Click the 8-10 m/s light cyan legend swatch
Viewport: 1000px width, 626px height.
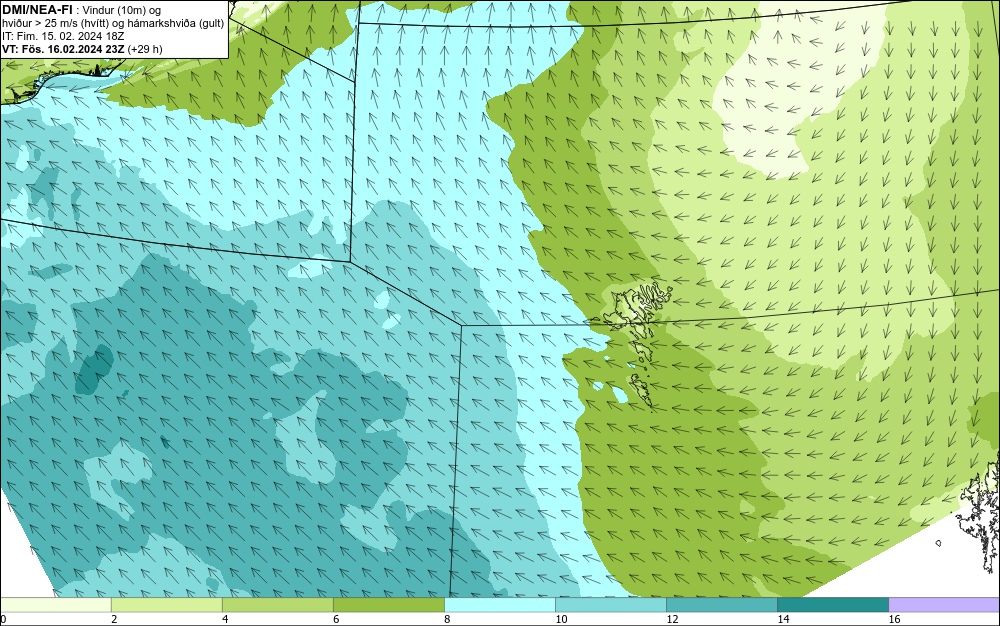(500, 605)
